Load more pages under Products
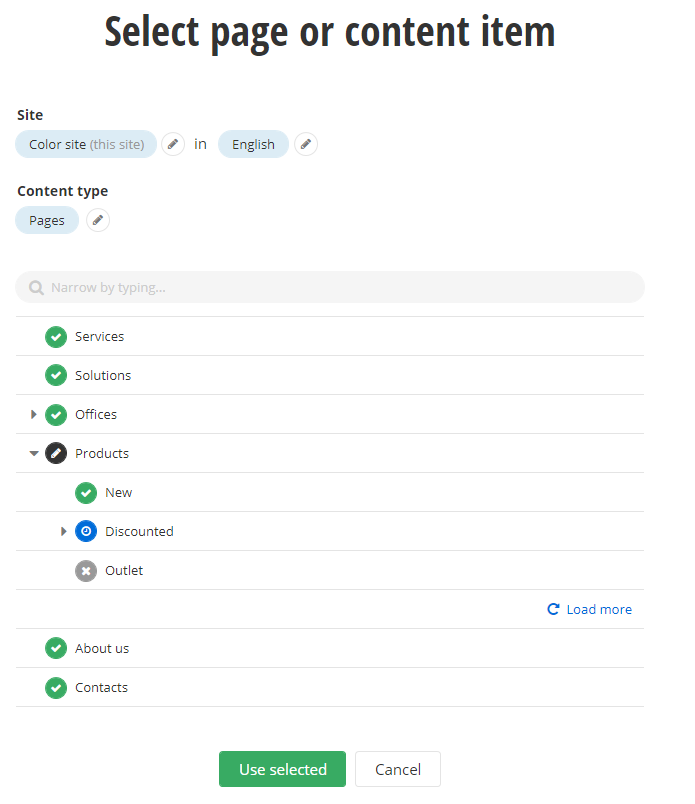The height and width of the screenshot is (804, 695). pos(590,610)
